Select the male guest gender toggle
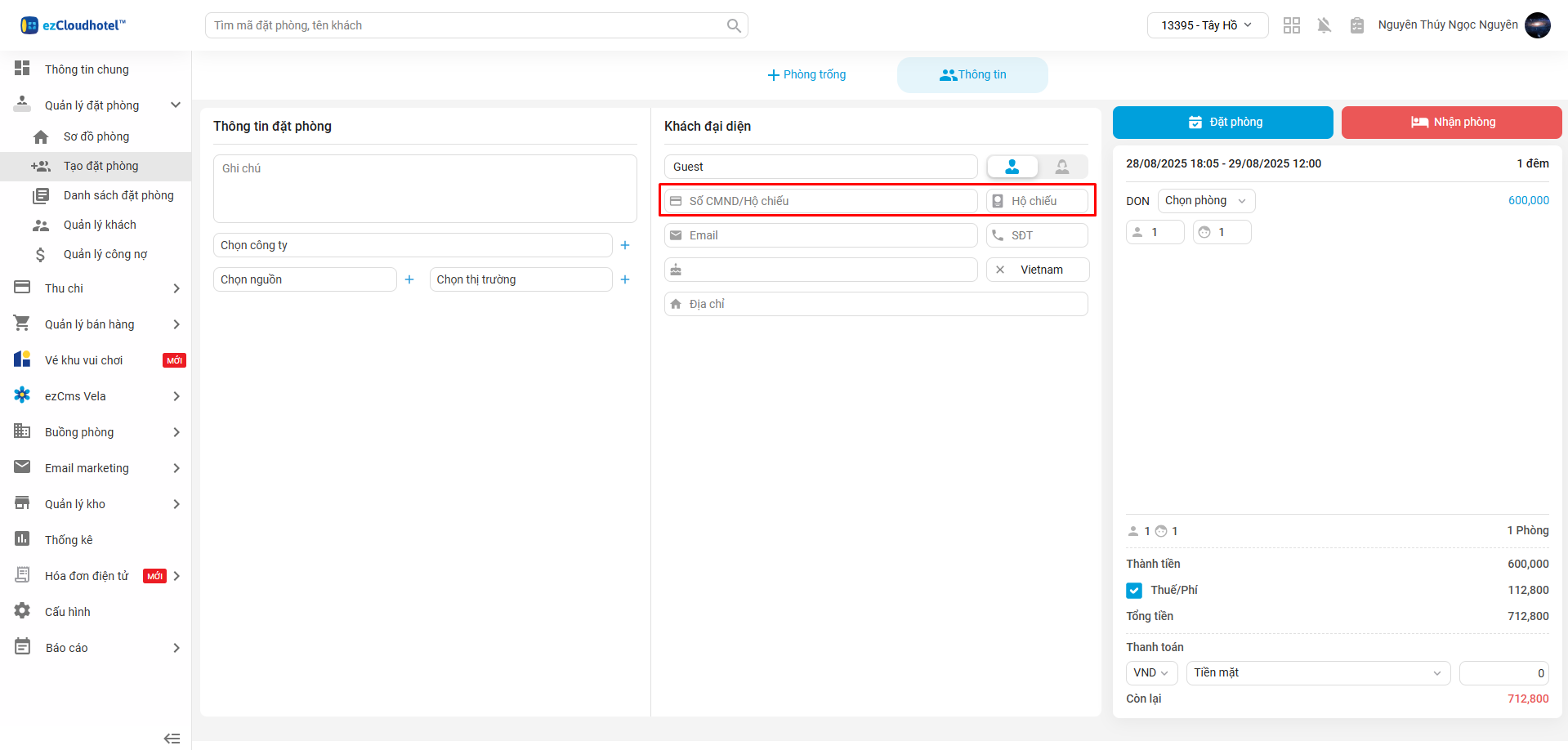This screenshot has height=750, width=1568. (x=1012, y=167)
